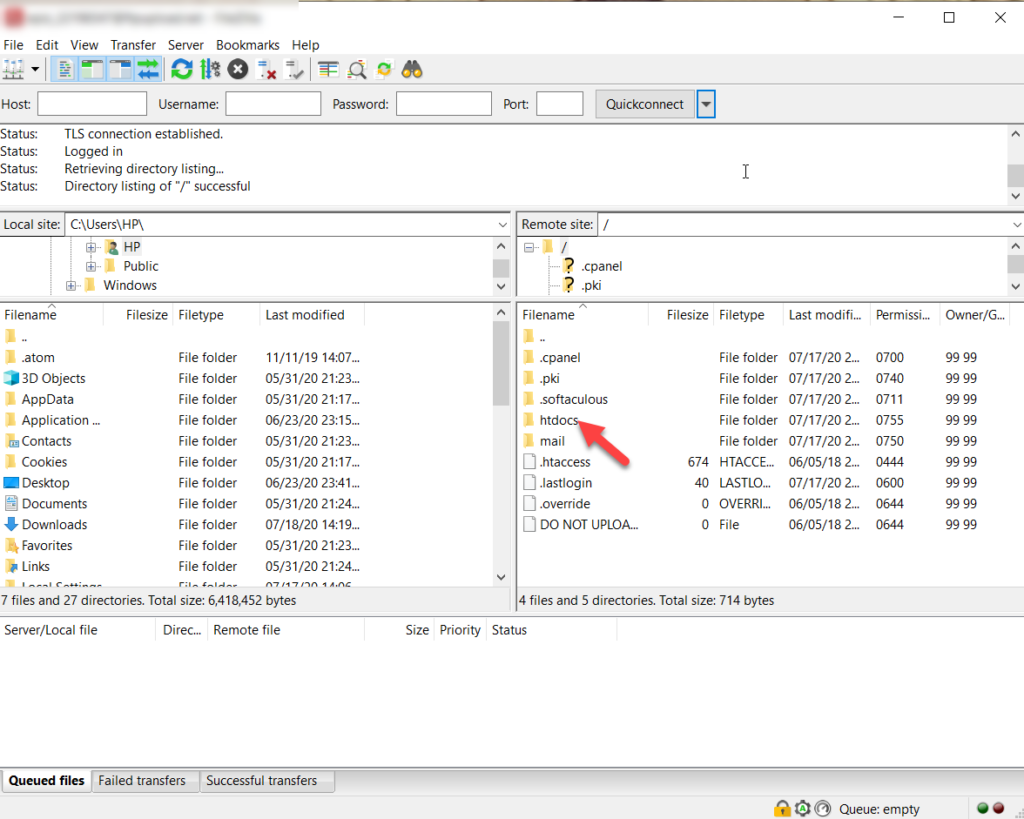Select the .override remote file

565,504
